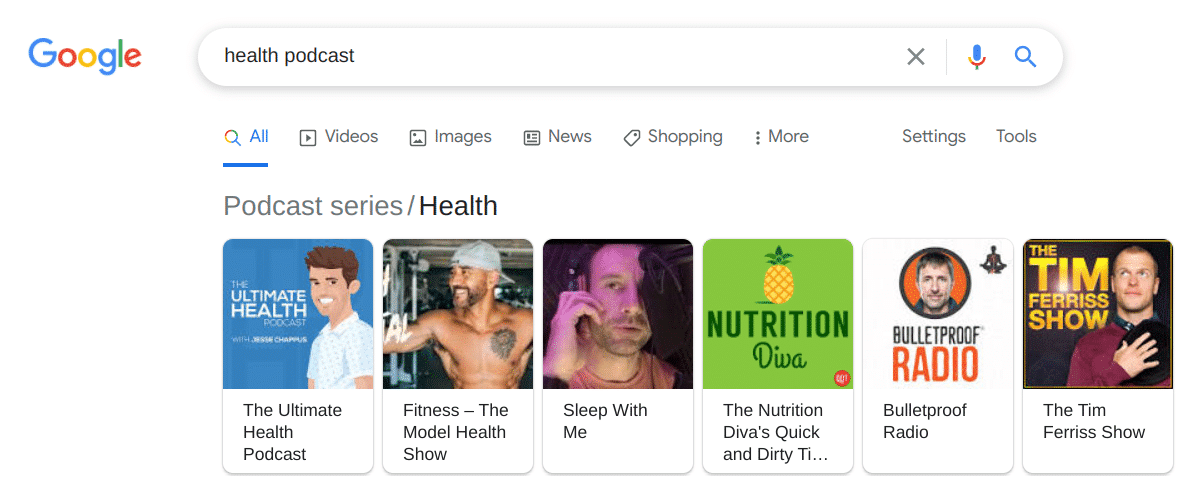Click the Google logo
This screenshot has height=503, width=1178.
[x=85, y=55]
